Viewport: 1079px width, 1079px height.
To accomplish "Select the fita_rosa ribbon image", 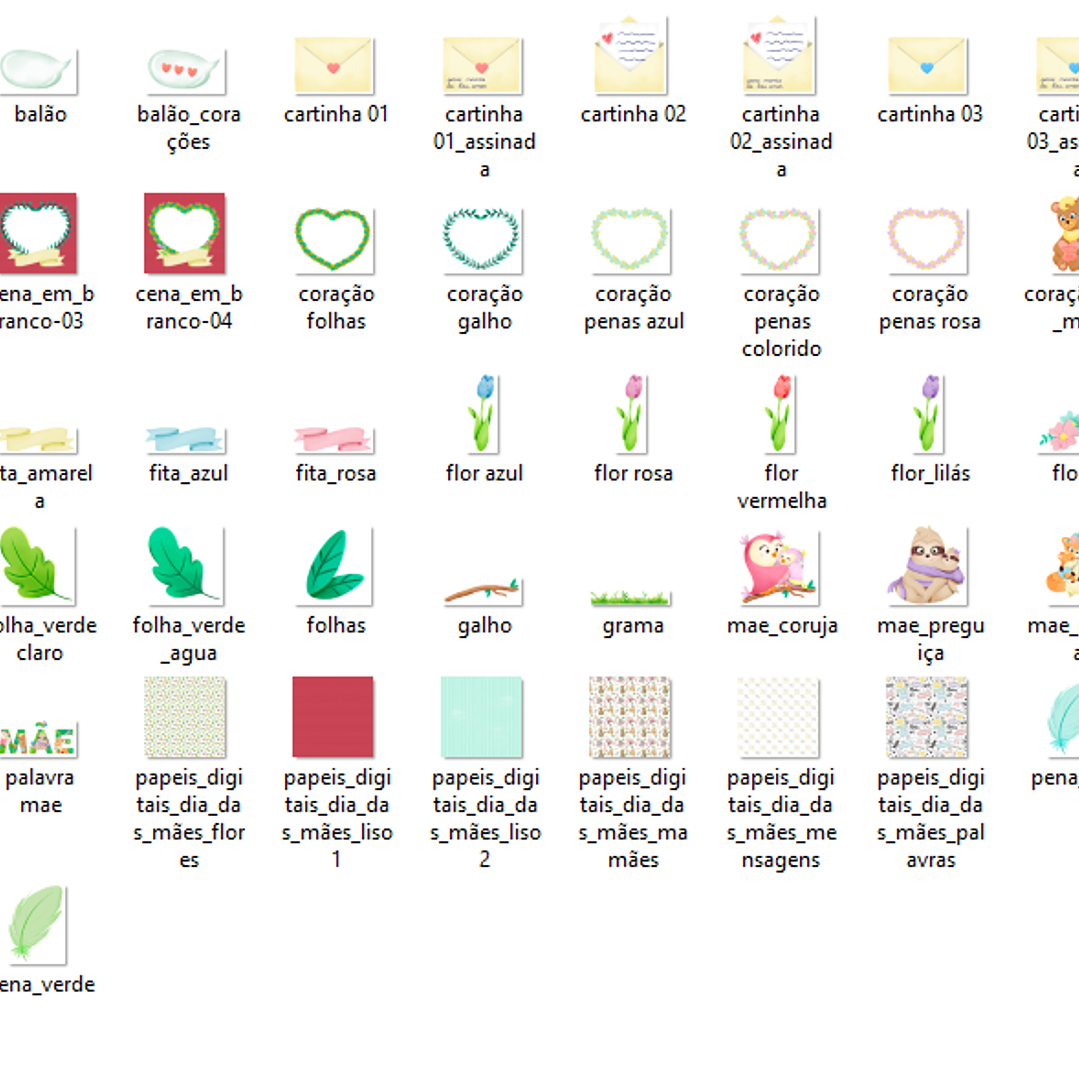I will point(335,440).
